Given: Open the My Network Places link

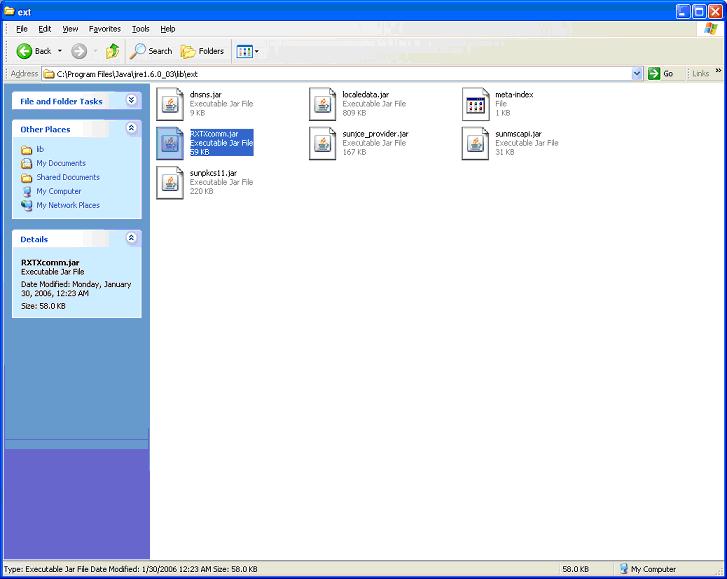Looking at the screenshot, I should tap(68, 205).
